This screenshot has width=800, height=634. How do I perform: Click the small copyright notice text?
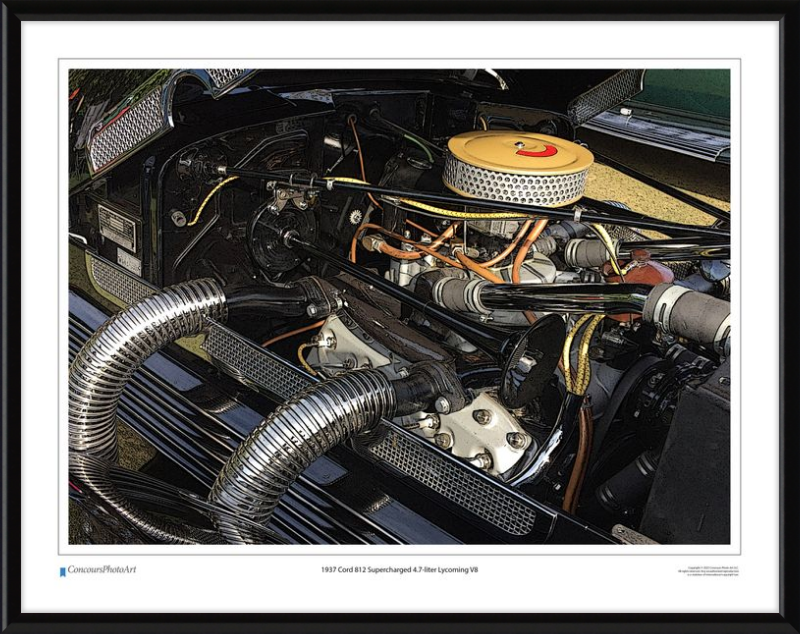click(708, 571)
